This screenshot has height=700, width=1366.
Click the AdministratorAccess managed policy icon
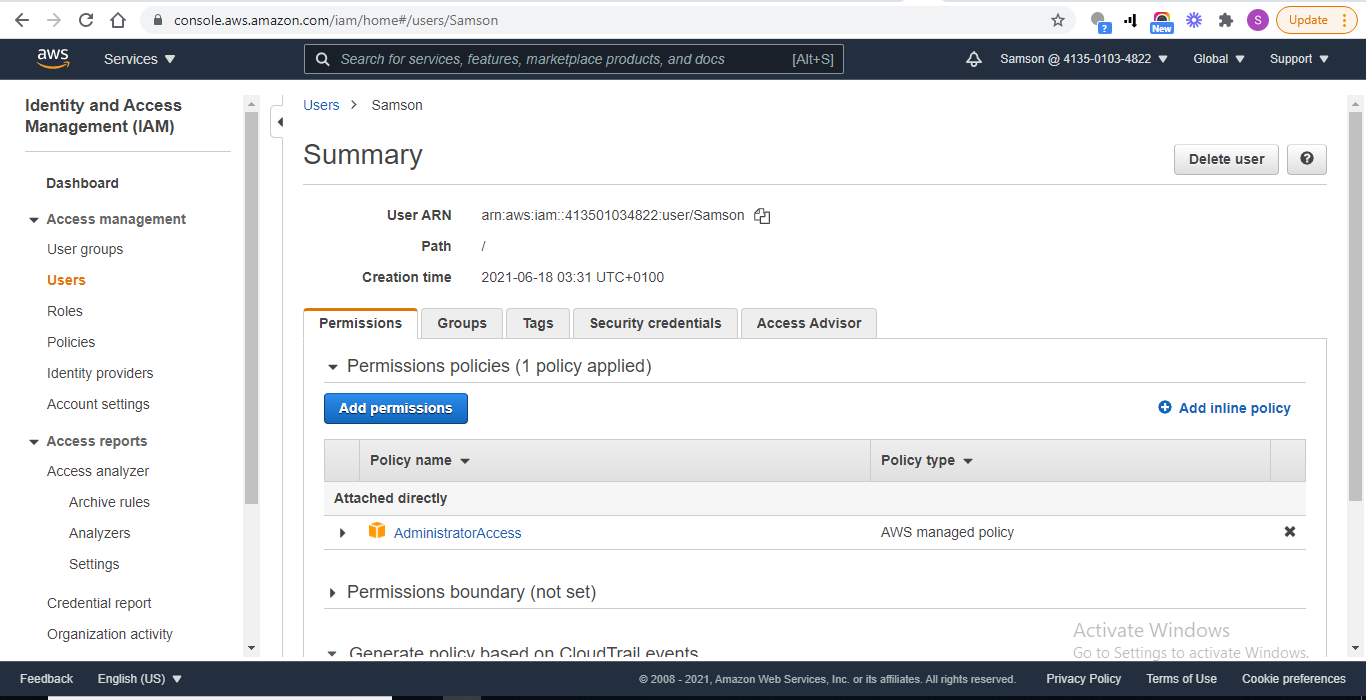(x=377, y=532)
